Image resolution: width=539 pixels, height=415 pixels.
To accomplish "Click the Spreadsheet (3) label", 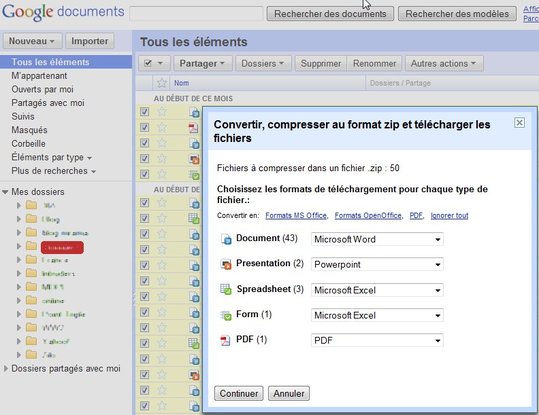I will tap(270, 289).
